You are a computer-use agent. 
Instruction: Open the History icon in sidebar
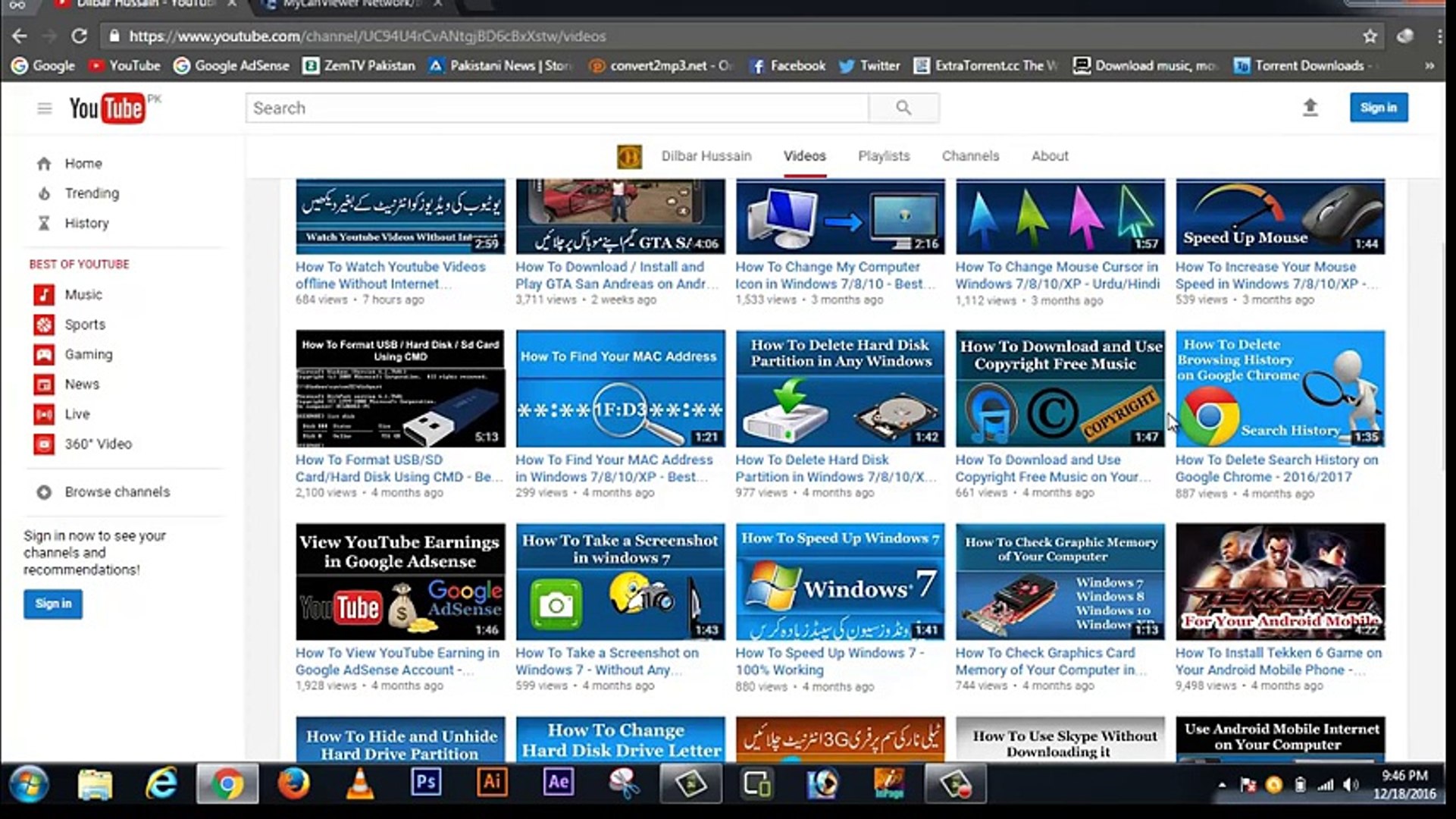(44, 223)
